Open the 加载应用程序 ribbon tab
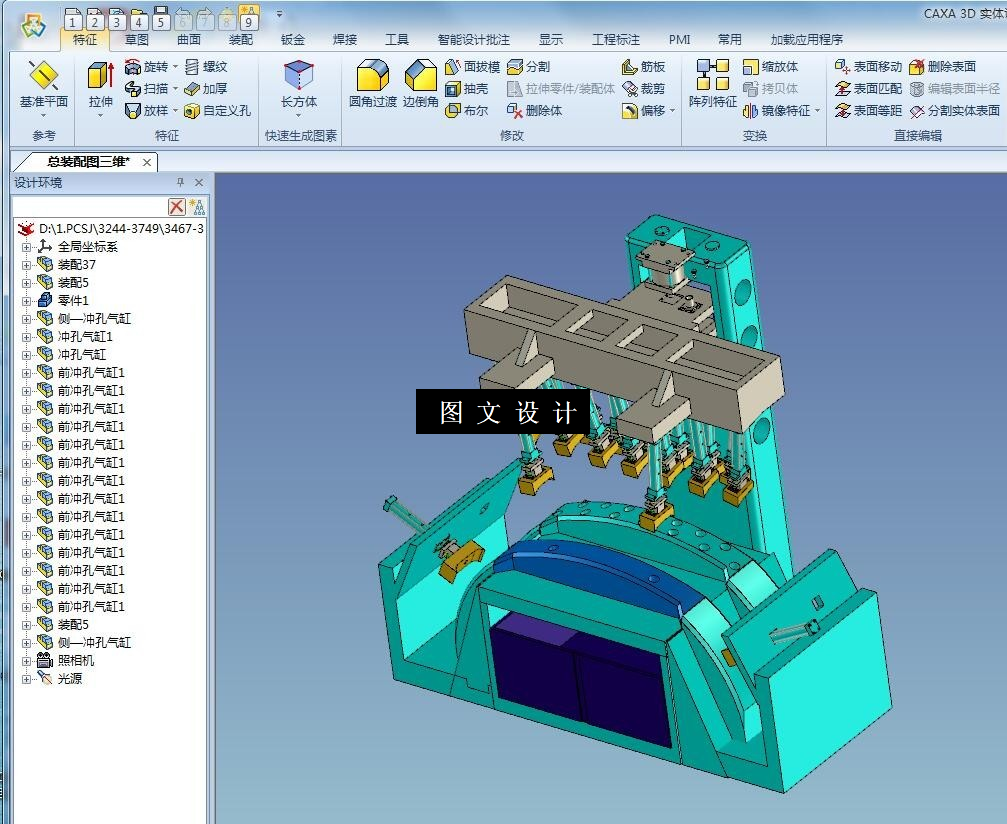1007x824 pixels. pos(807,40)
